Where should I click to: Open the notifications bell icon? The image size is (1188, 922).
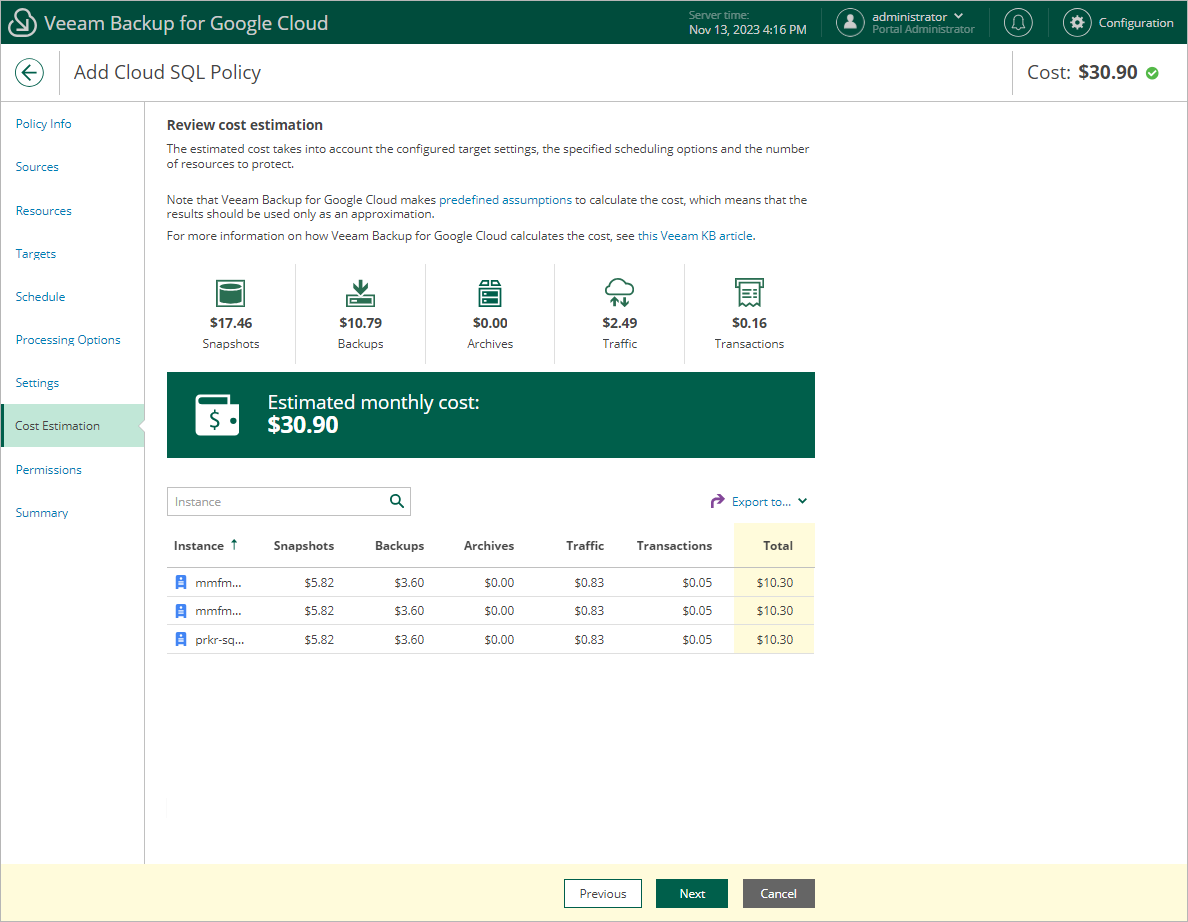[1018, 23]
